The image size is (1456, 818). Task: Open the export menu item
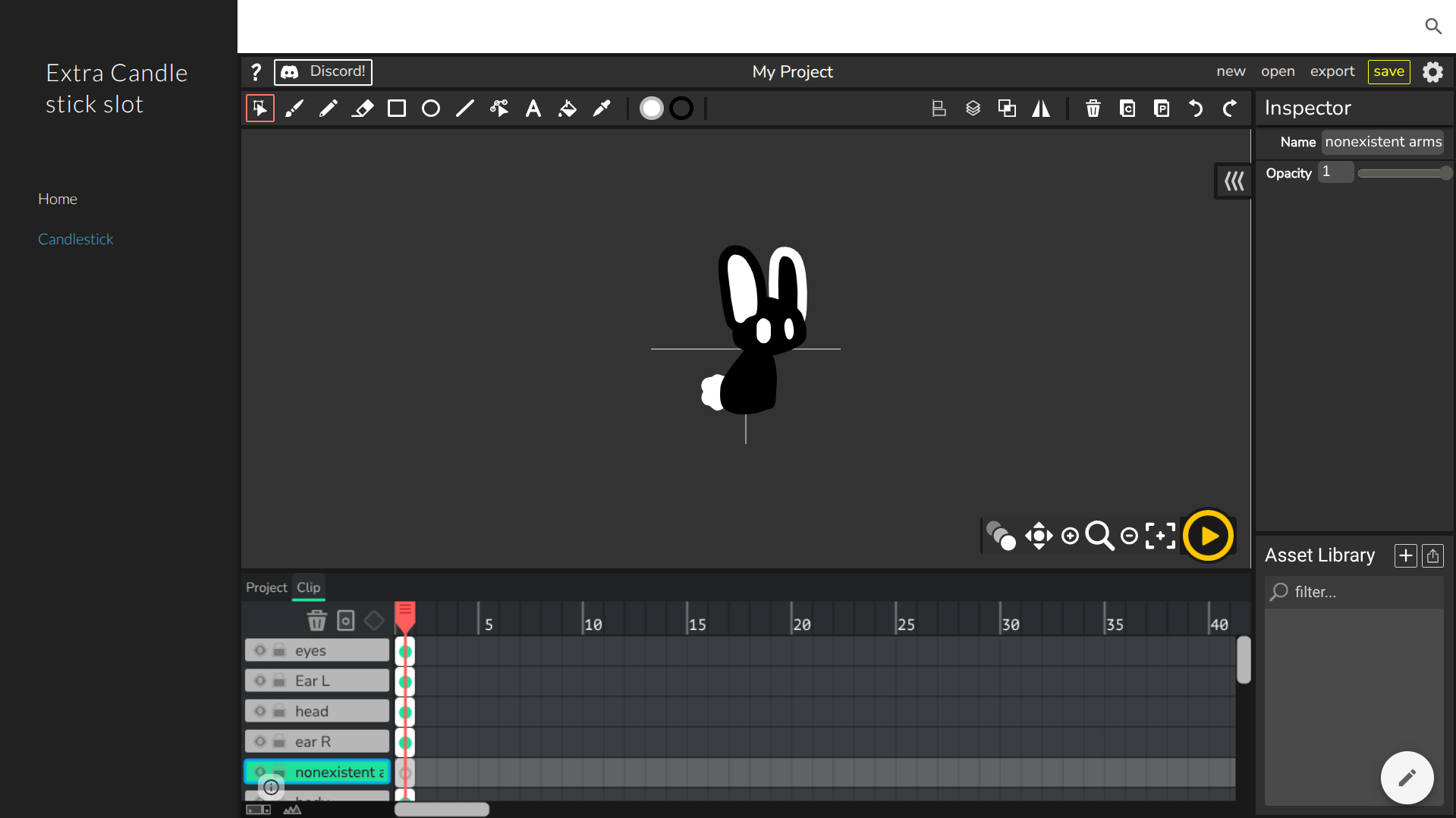coord(1332,71)
